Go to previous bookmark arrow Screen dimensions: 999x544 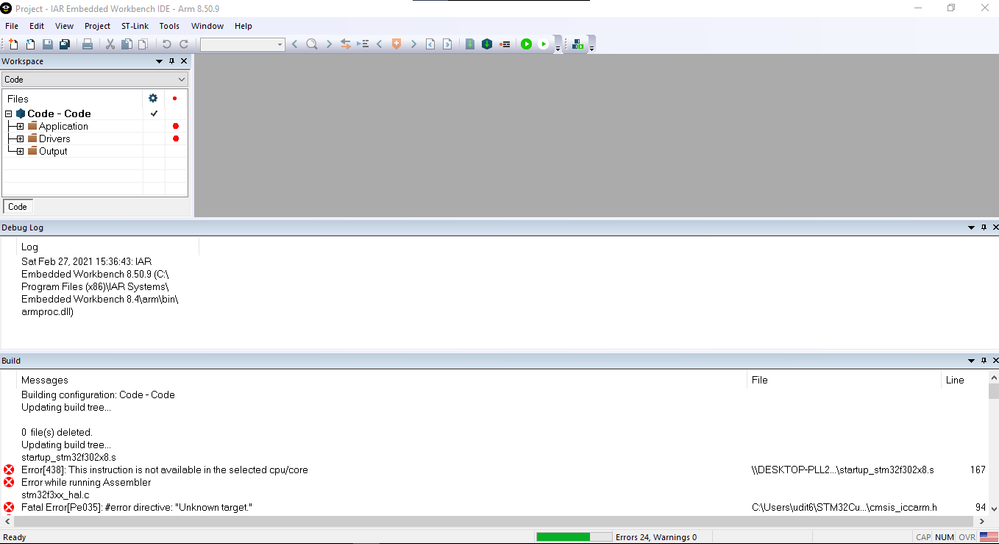pos(380,44)
